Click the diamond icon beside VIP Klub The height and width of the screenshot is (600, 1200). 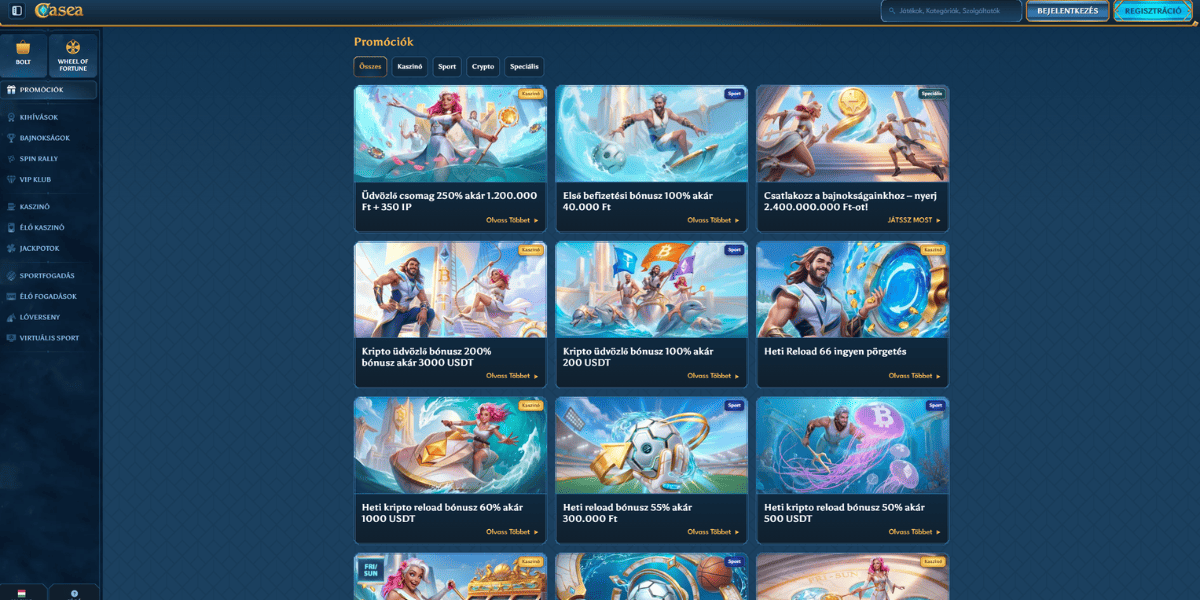[x=11, y=180]
